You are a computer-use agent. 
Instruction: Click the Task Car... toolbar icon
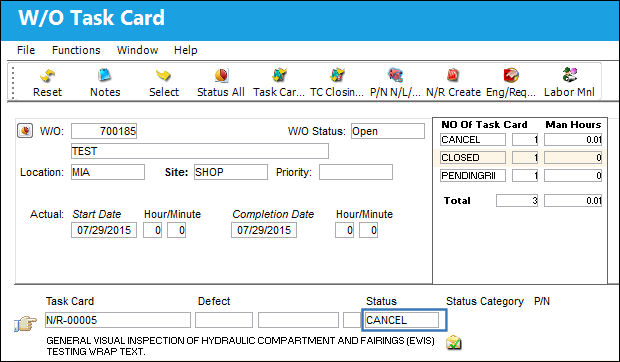(279, 75)
